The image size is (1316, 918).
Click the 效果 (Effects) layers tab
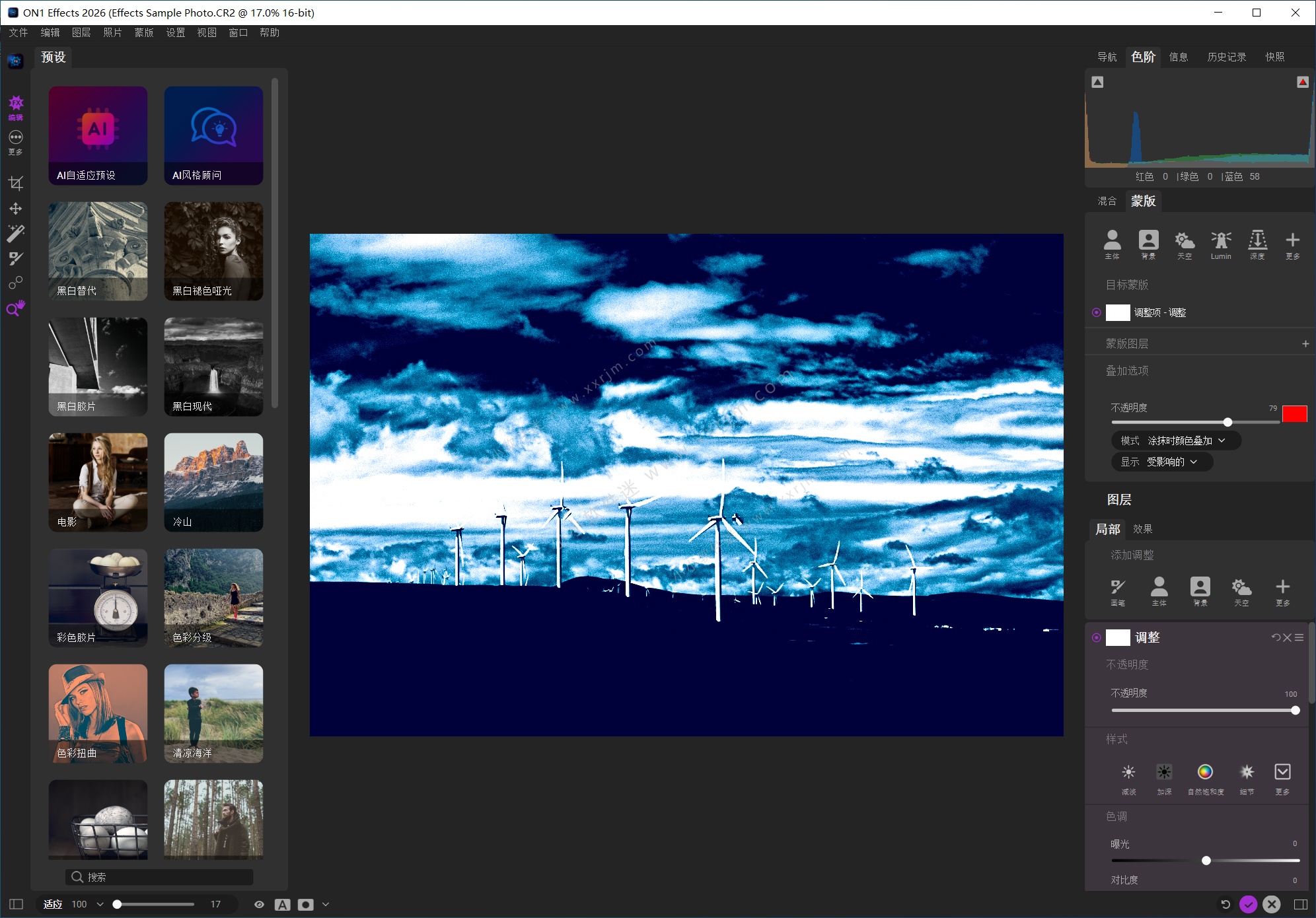click(x=1142, y=529)
